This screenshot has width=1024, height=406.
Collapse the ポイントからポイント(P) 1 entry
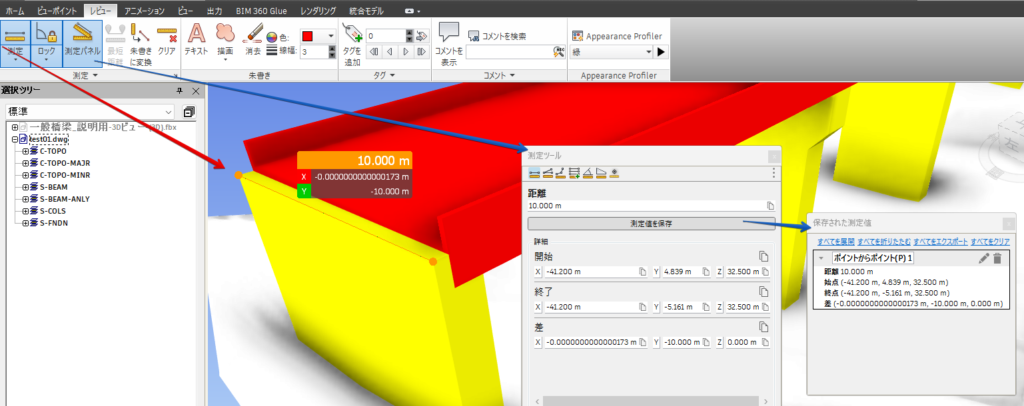pyautogui.click(x=821, y=259)
